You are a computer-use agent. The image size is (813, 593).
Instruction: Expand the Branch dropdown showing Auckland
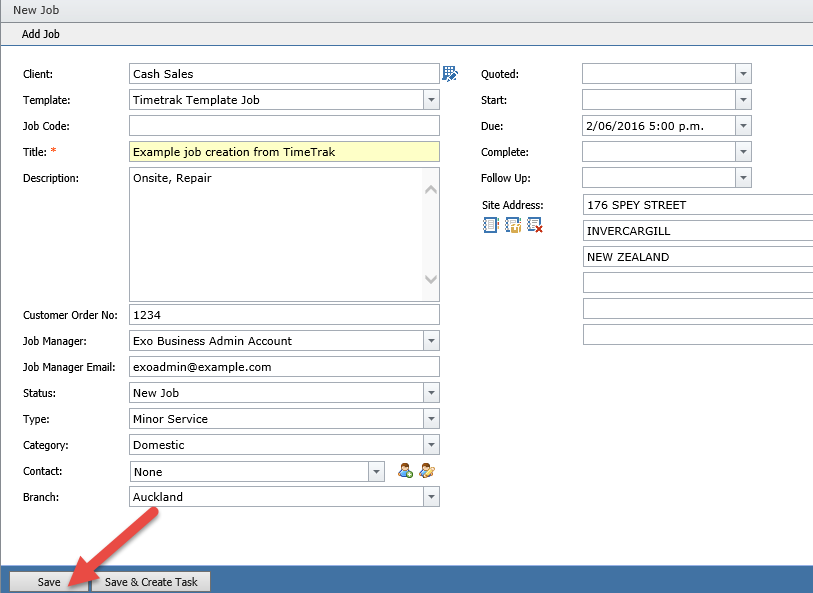pos(431,497)
